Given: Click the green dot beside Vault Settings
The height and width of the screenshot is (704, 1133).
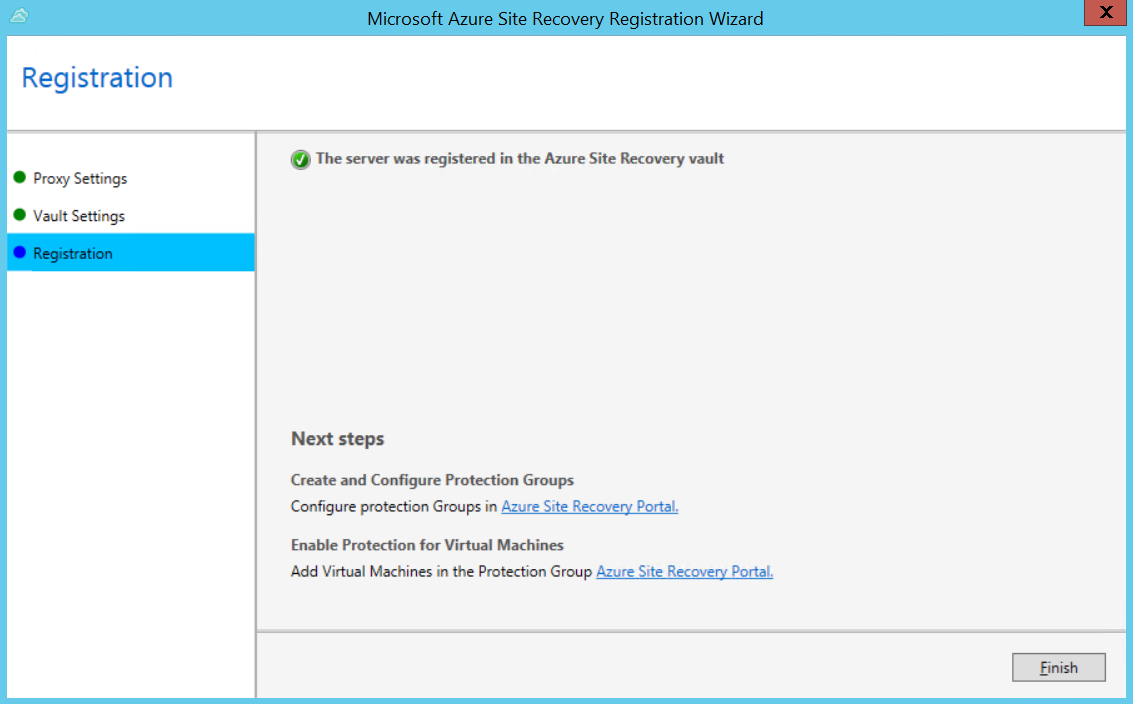Looking at the screenshot, I should [19, 215].
